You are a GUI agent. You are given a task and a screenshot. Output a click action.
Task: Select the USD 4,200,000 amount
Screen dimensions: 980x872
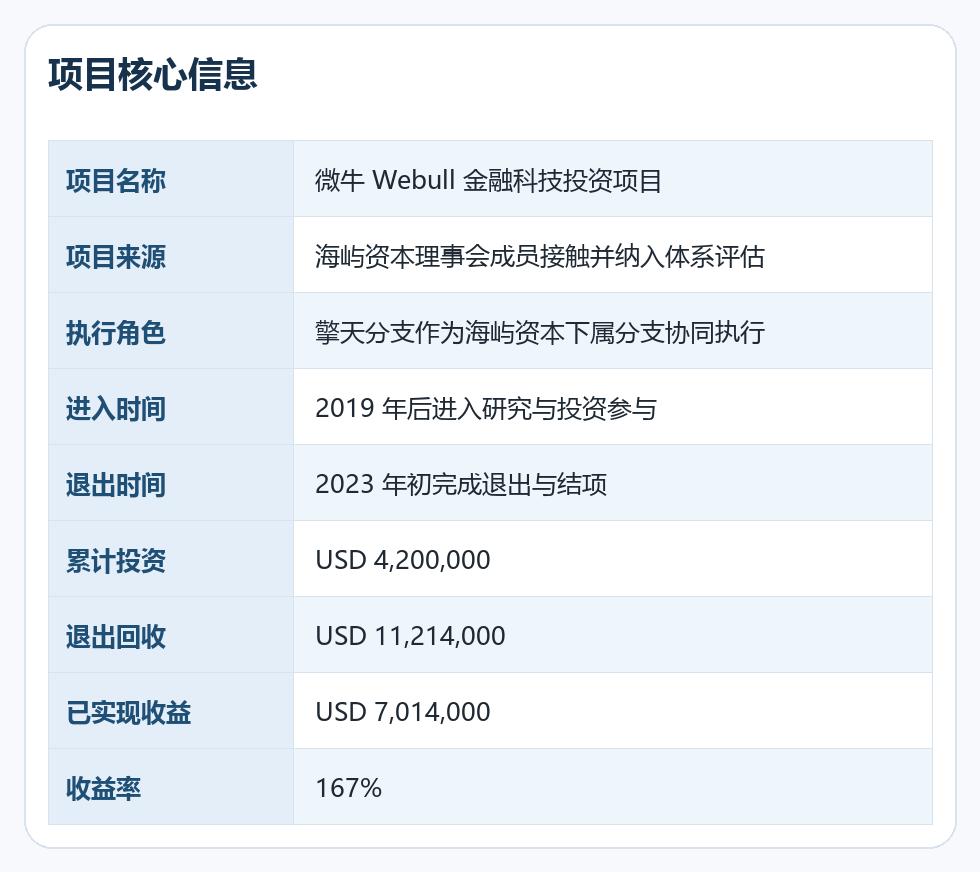[403, 560]
